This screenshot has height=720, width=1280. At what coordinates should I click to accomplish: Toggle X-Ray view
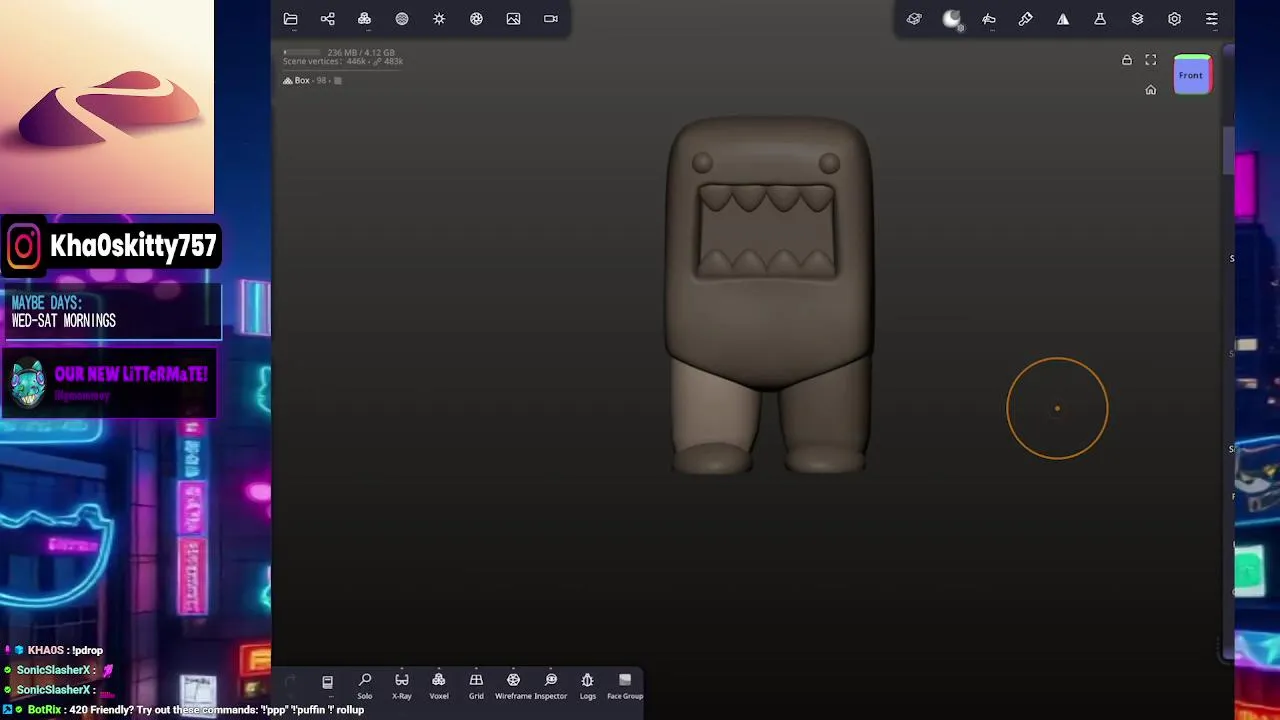(402, 685)
